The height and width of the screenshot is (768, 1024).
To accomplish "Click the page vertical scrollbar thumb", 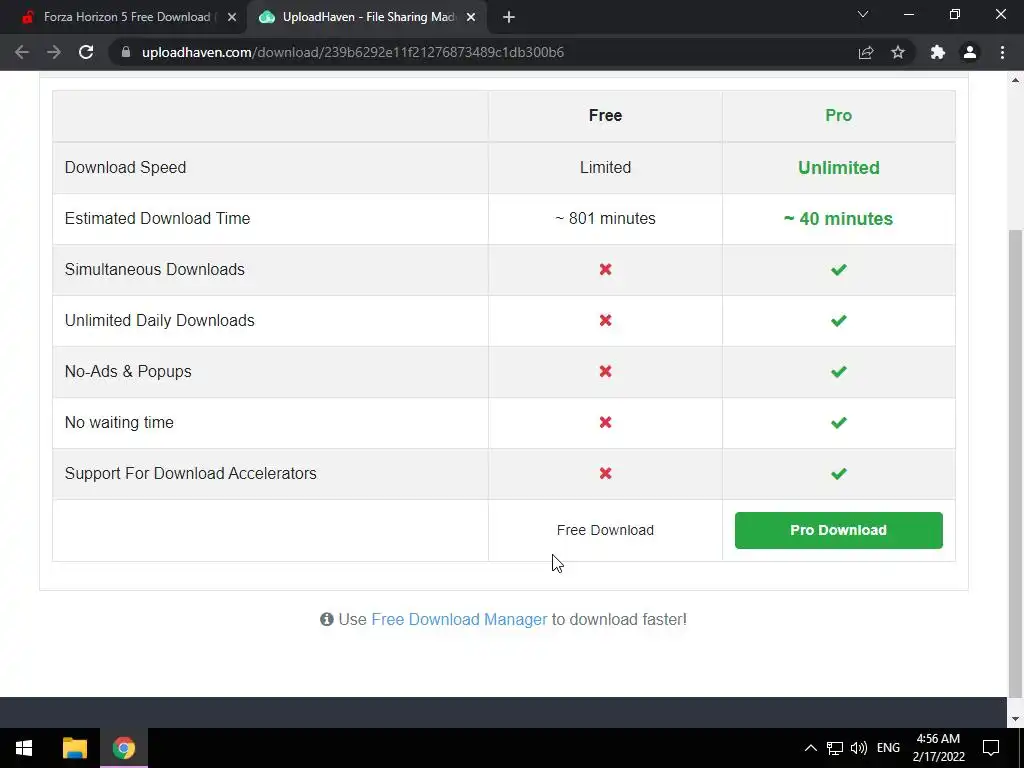I will point(1016,462).
